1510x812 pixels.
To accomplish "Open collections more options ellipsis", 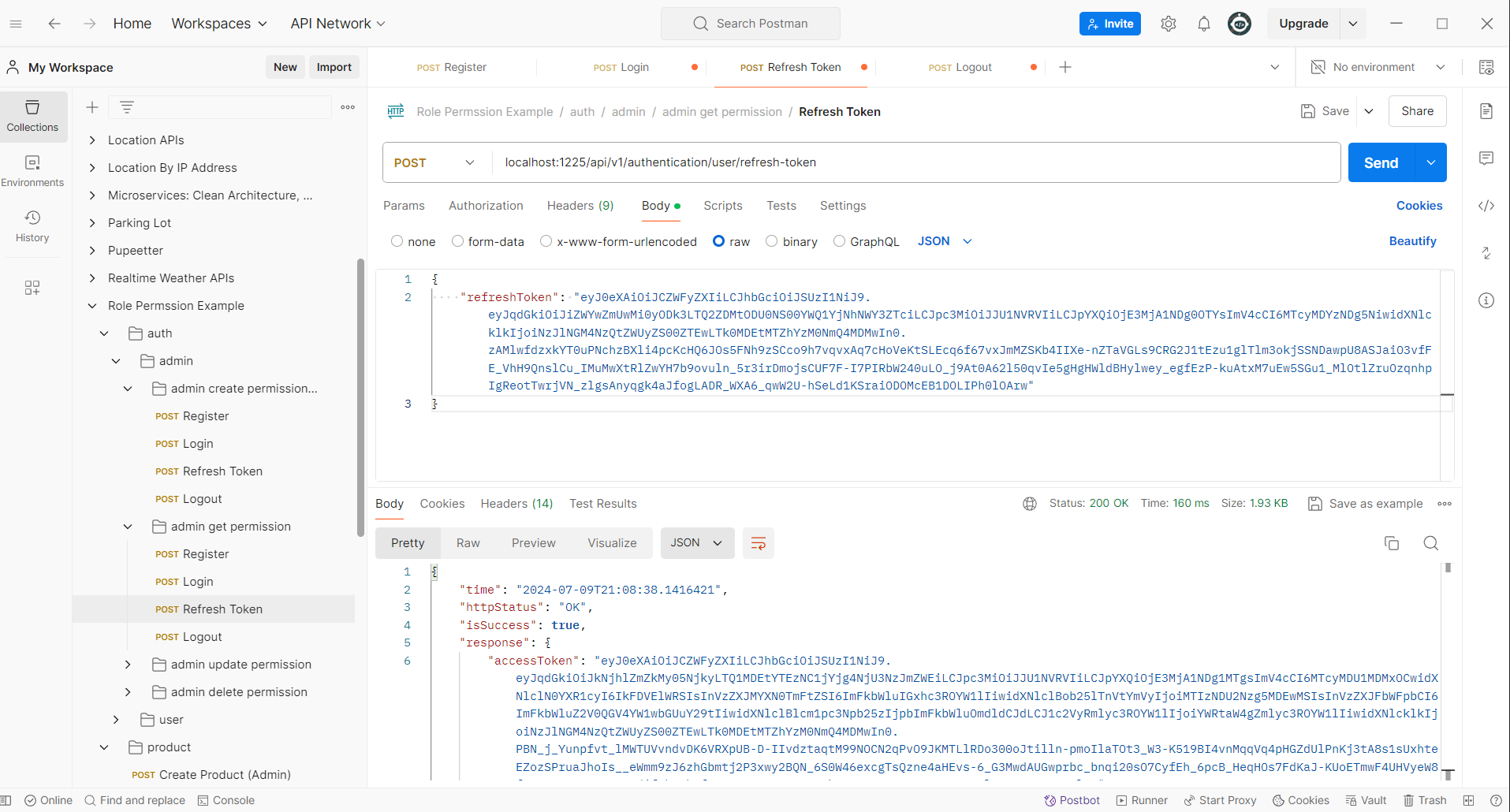I will coord(348,107).
